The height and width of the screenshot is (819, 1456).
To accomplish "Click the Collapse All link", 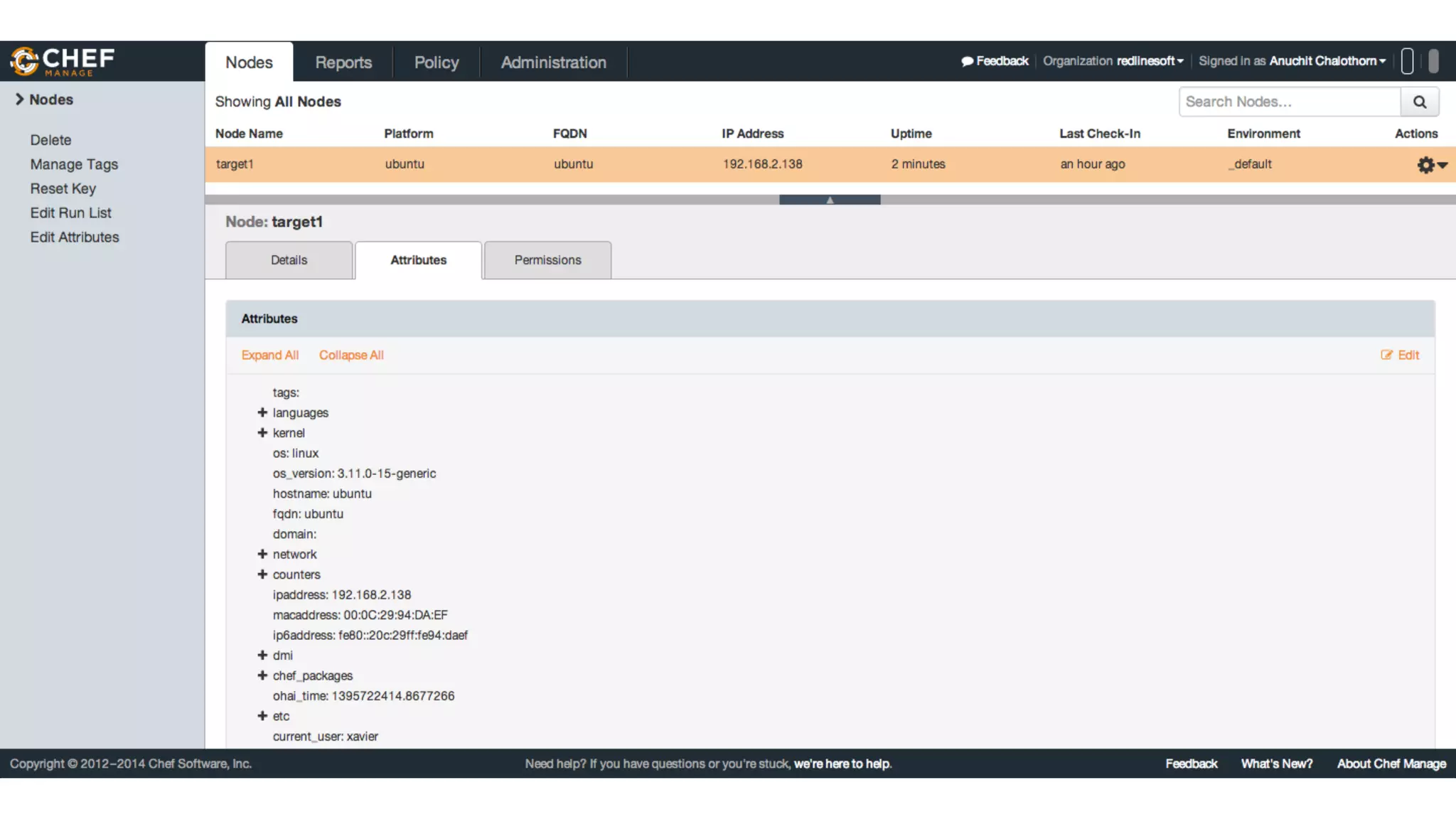I will click(x=351, y=355).
